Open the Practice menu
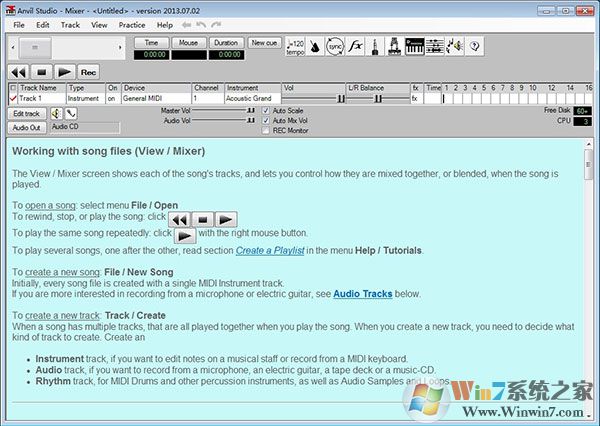 click(132, 25)
